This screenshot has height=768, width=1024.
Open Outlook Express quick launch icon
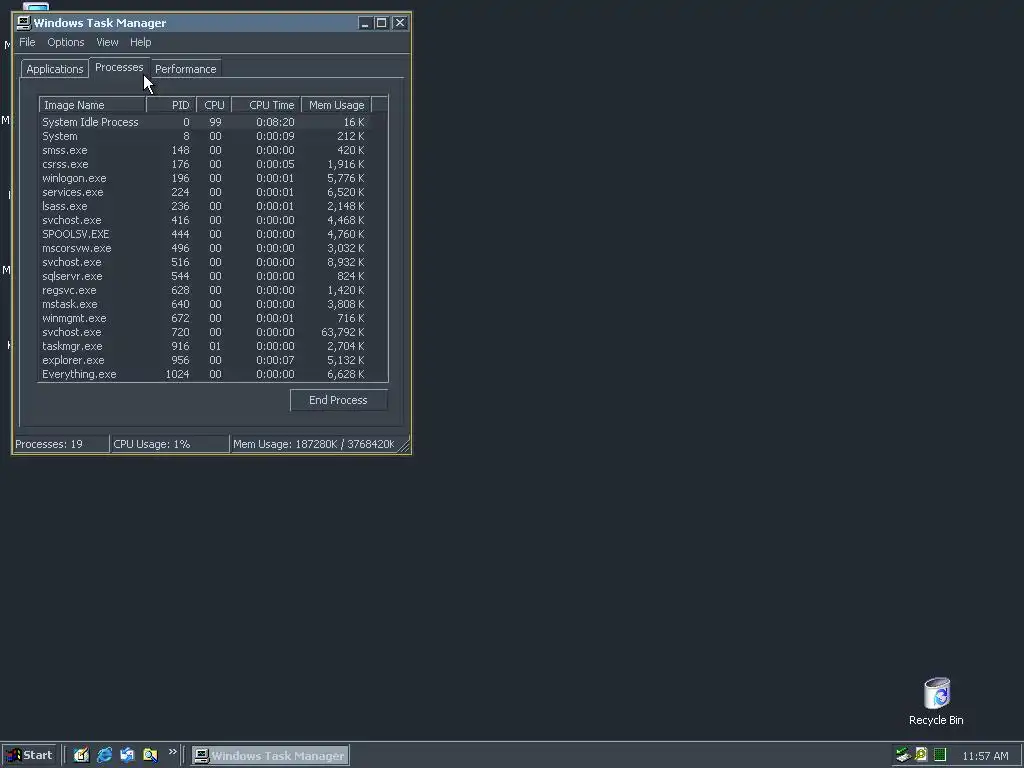(x=127, y=755)
